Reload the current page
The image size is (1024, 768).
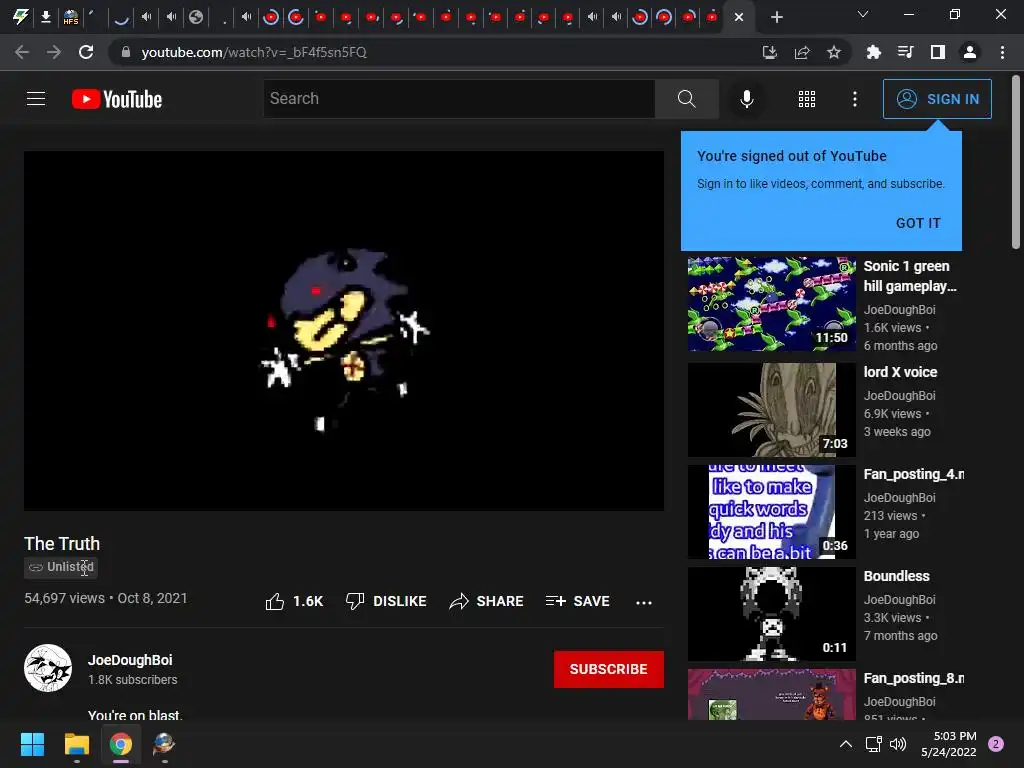(x=86, y=52)
